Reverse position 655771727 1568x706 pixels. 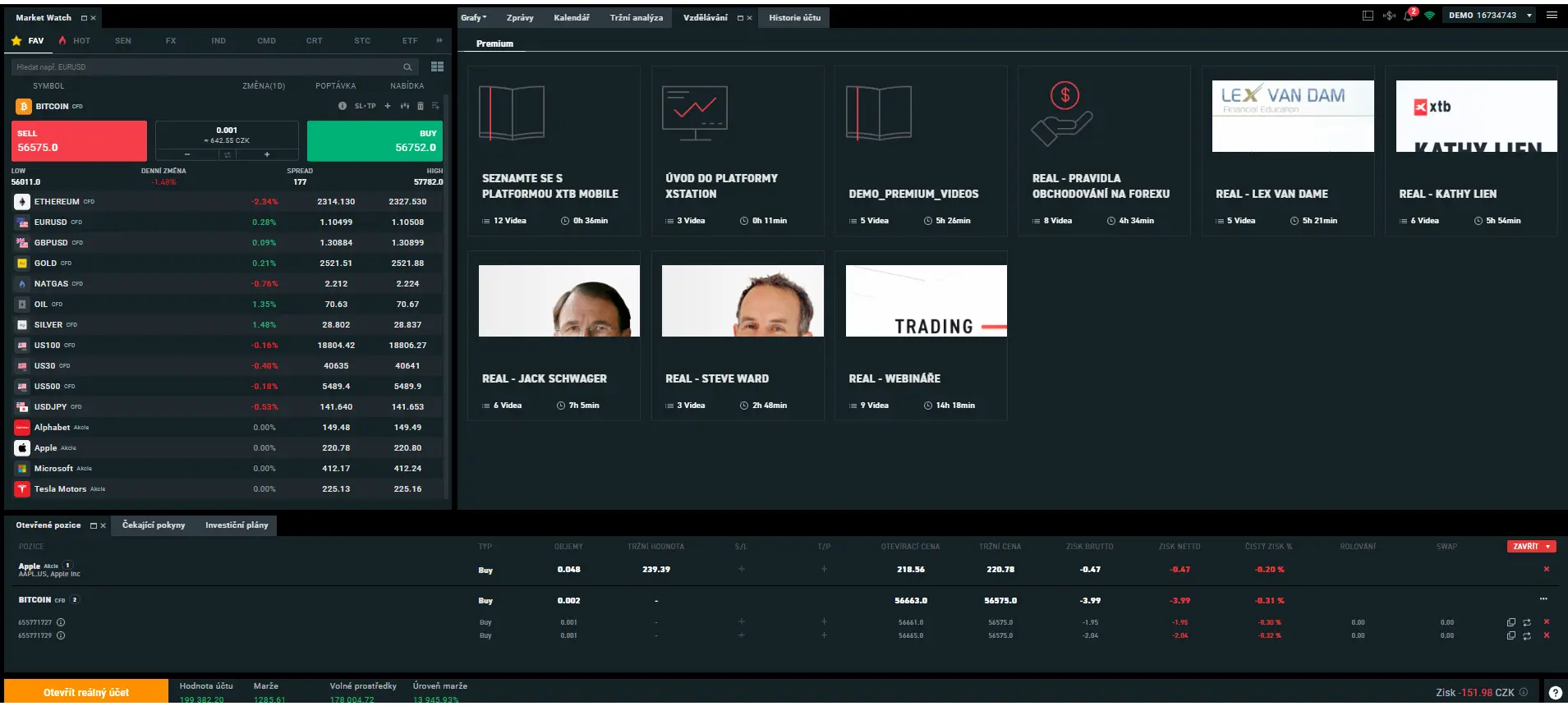click(1527, 622)
